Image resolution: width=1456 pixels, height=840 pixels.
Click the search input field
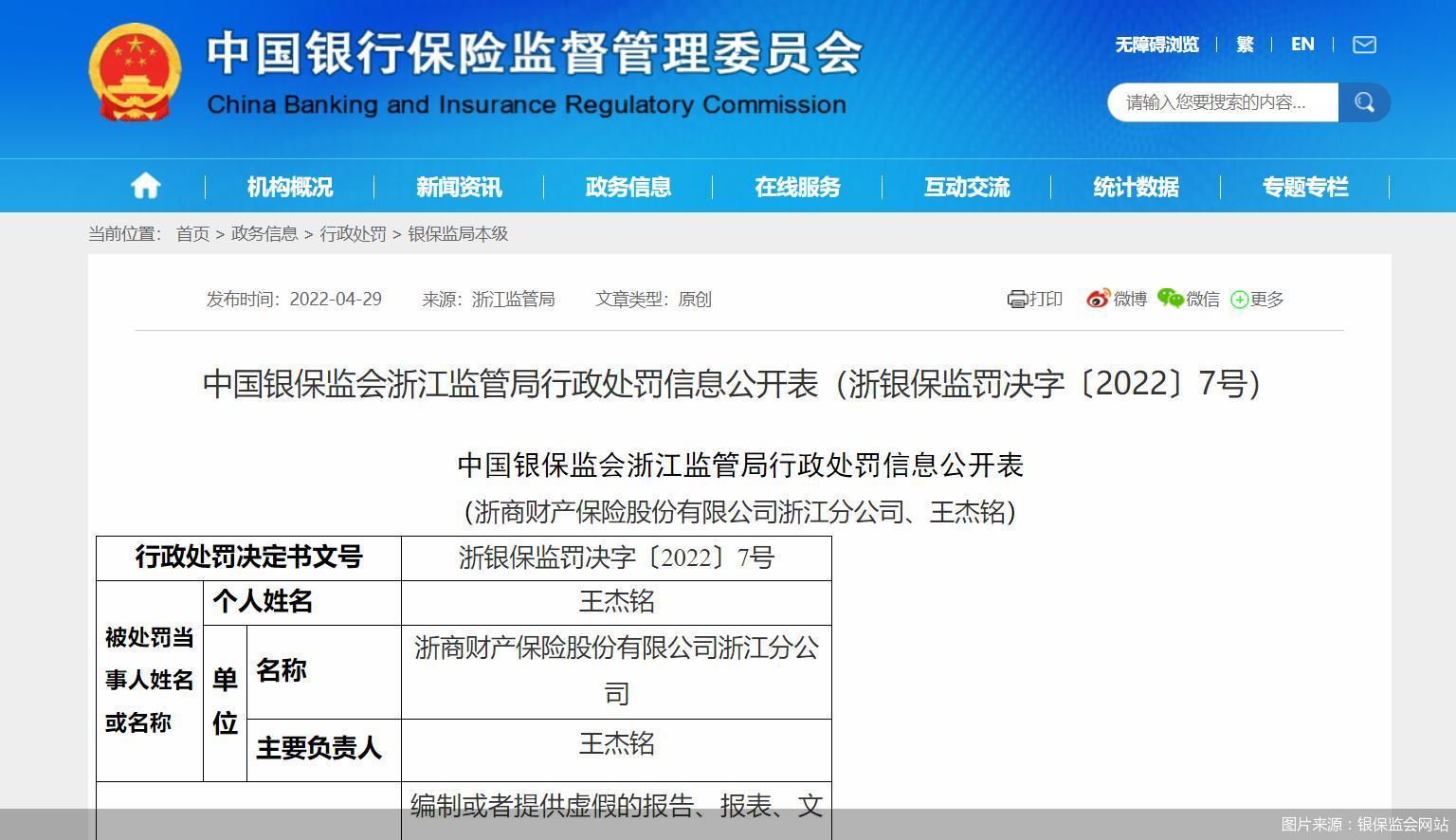click(1223, 102)
